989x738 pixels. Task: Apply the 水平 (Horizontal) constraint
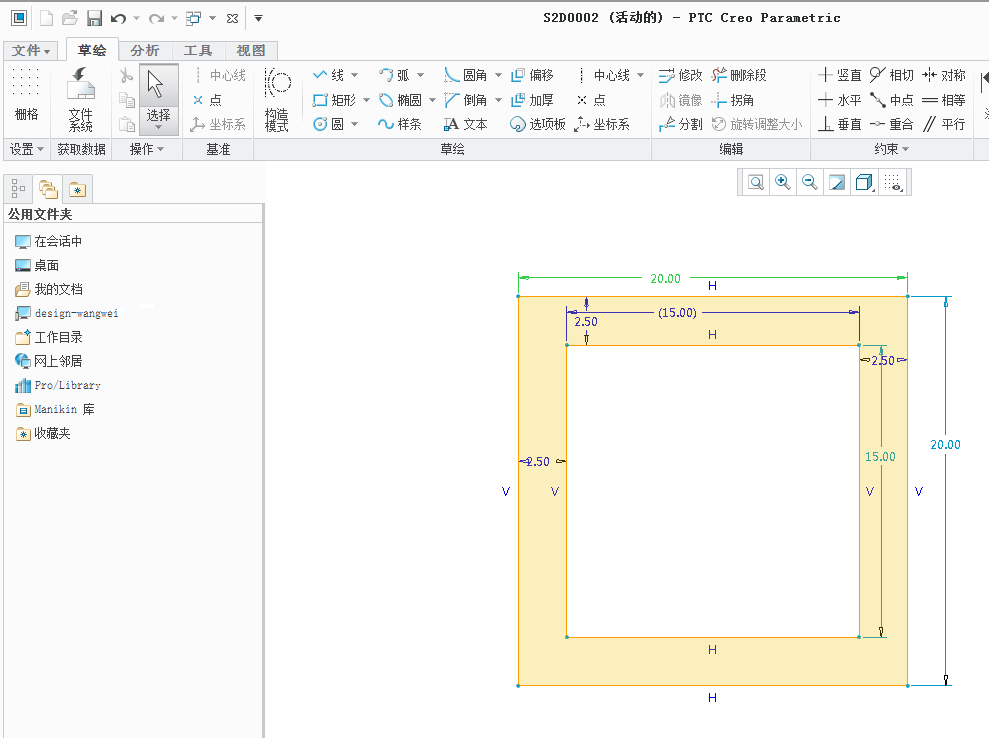point(840,100)
